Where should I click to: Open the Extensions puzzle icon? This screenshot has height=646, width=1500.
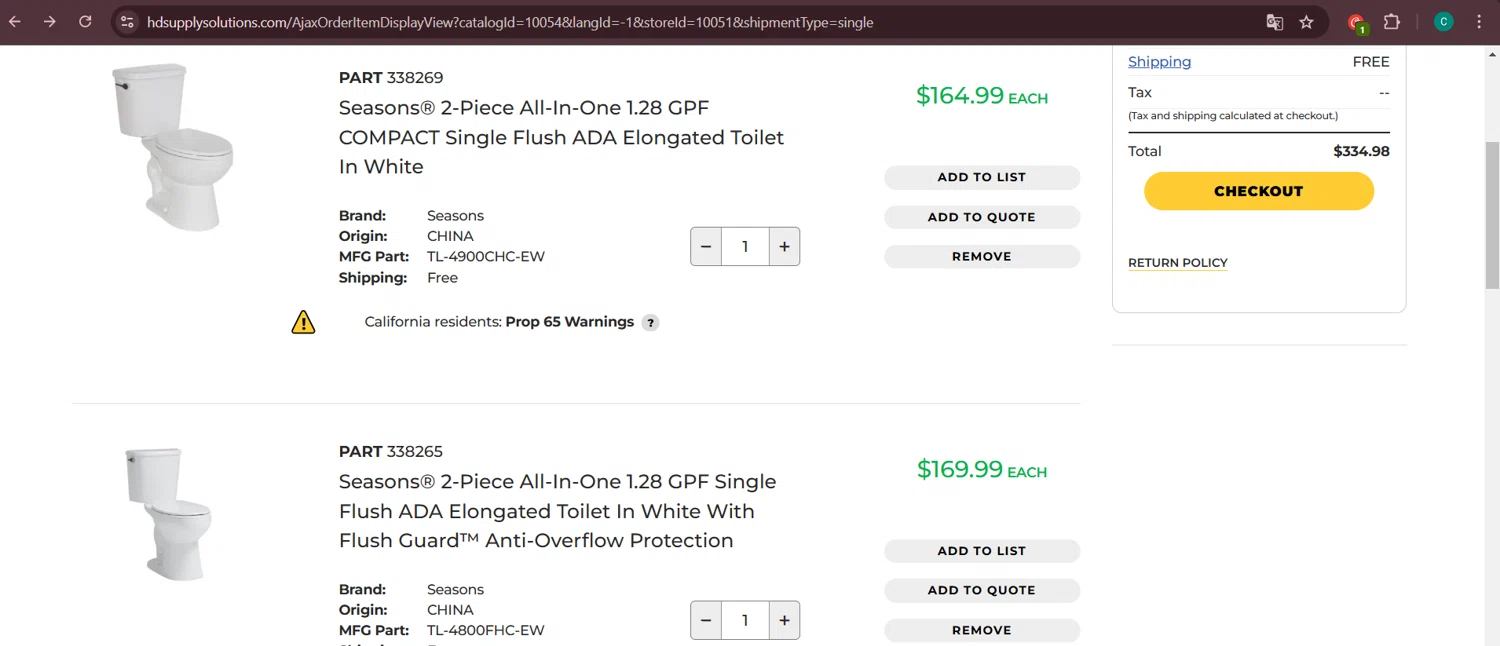click(x=1391, y=22)
